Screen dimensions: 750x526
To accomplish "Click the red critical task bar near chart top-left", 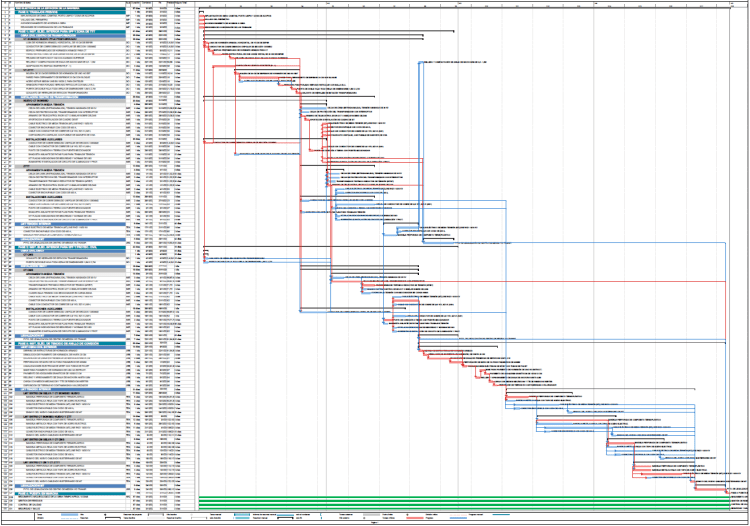I will pyautogui.click(x=201, y=16).
